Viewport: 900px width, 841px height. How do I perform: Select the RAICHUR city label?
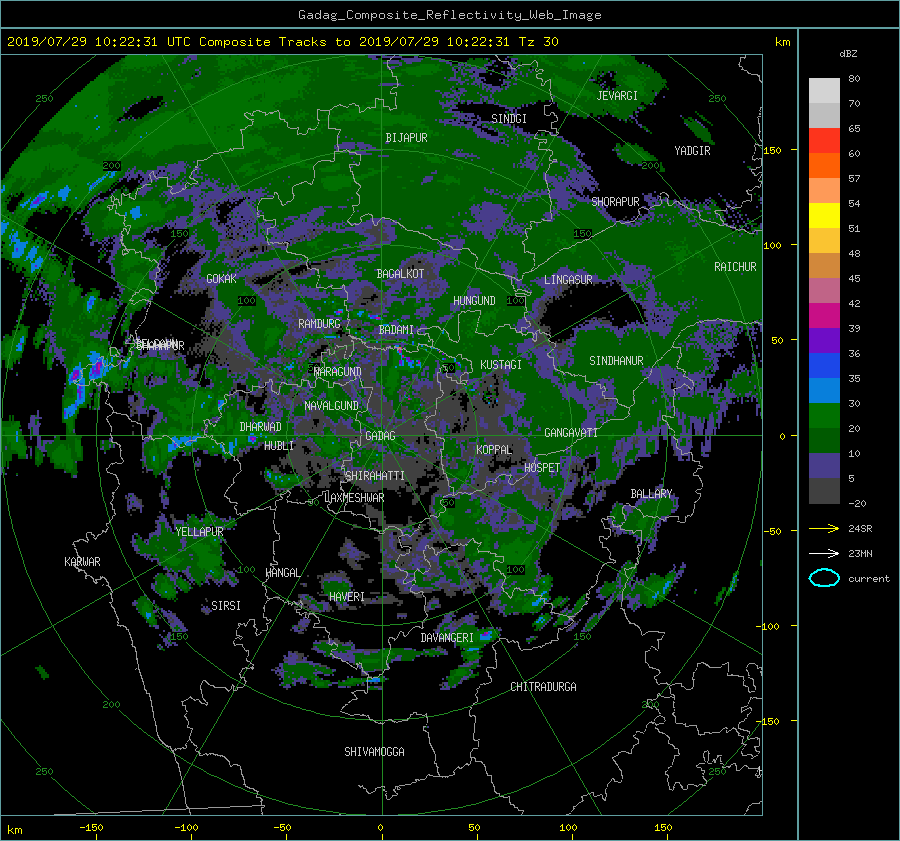[x=735, y=267]
